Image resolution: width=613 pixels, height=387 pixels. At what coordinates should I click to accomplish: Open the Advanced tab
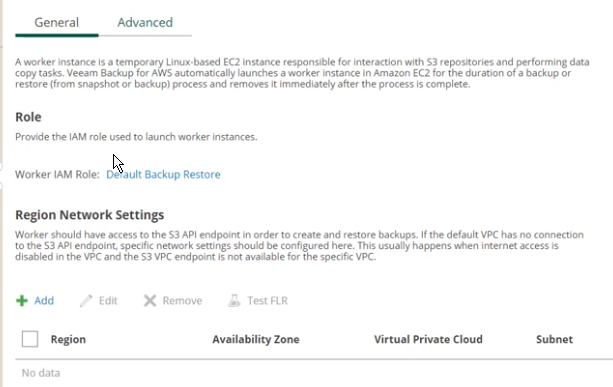click(x=145, y=22)
